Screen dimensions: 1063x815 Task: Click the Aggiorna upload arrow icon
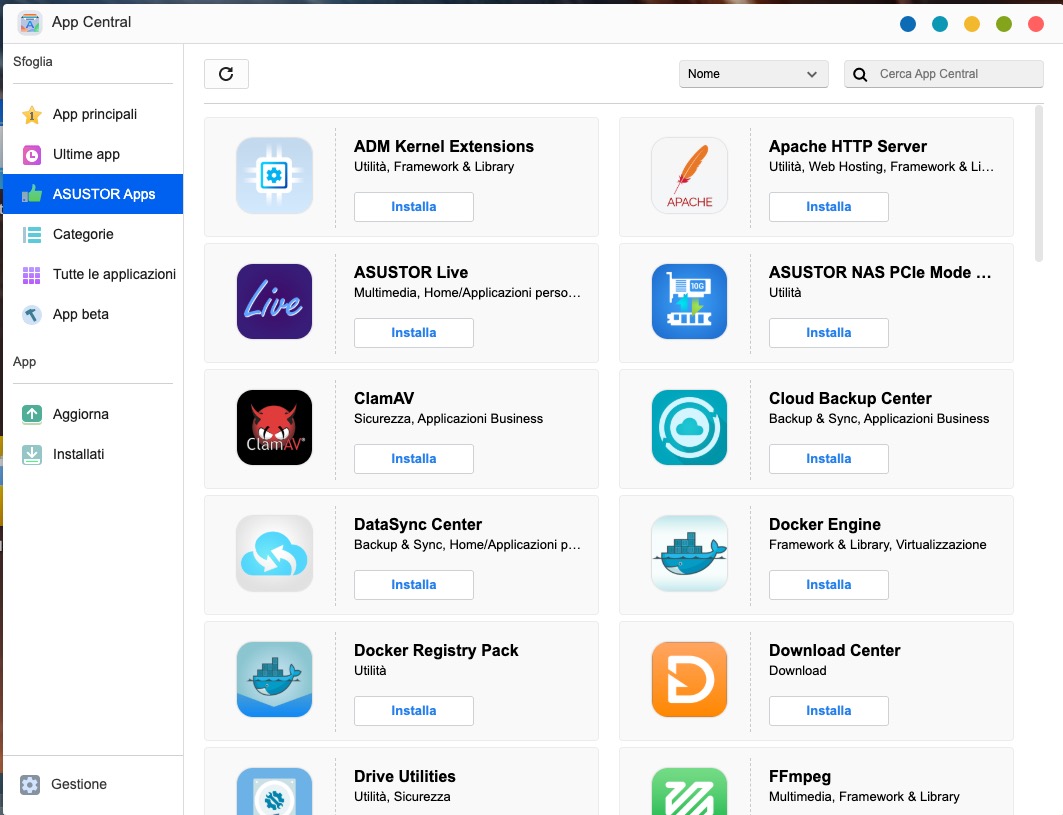(31, 414)
